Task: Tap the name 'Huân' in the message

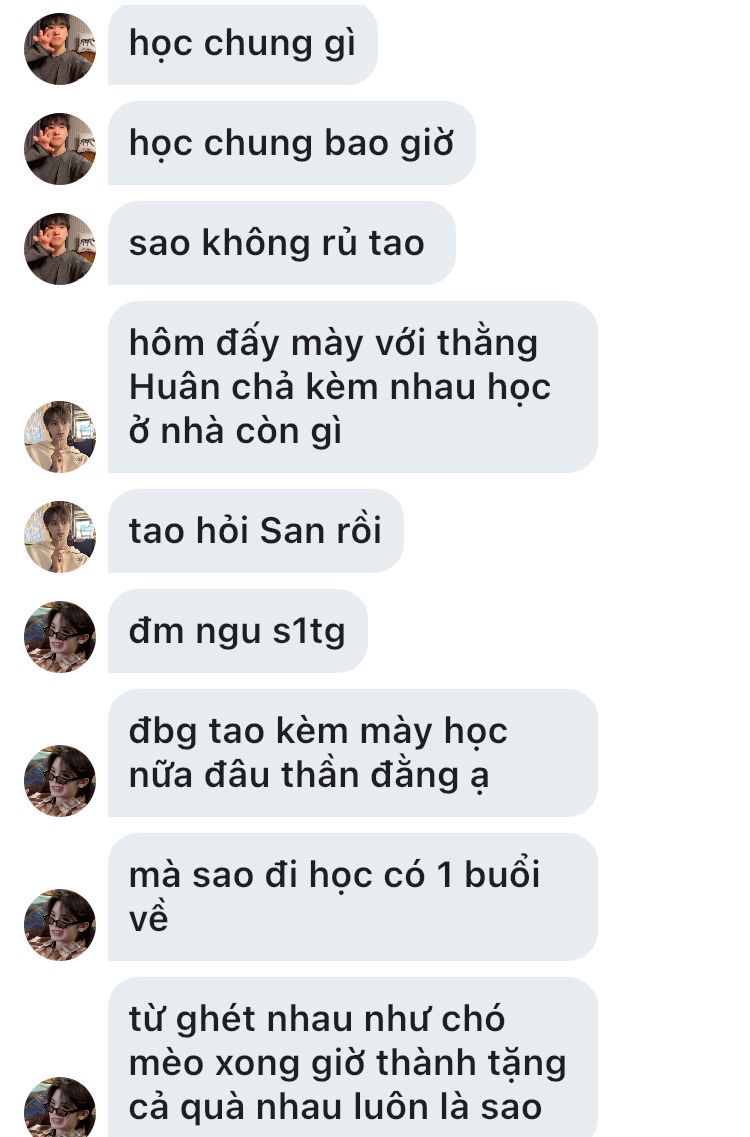Action: pyautogui.click(x=175, y=386)
